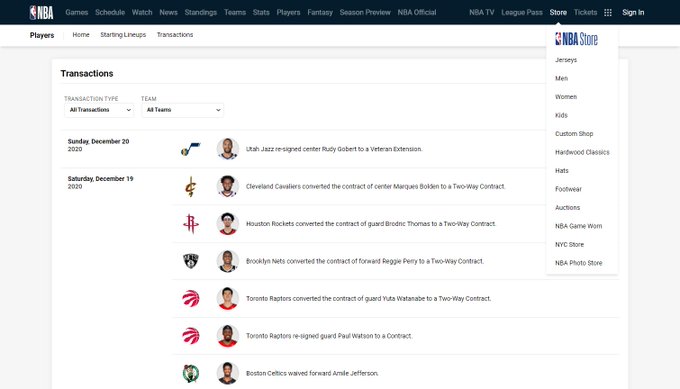The image size is (680, 389).
Task: Open the Teams menu
Action: [x=235, y=13]
